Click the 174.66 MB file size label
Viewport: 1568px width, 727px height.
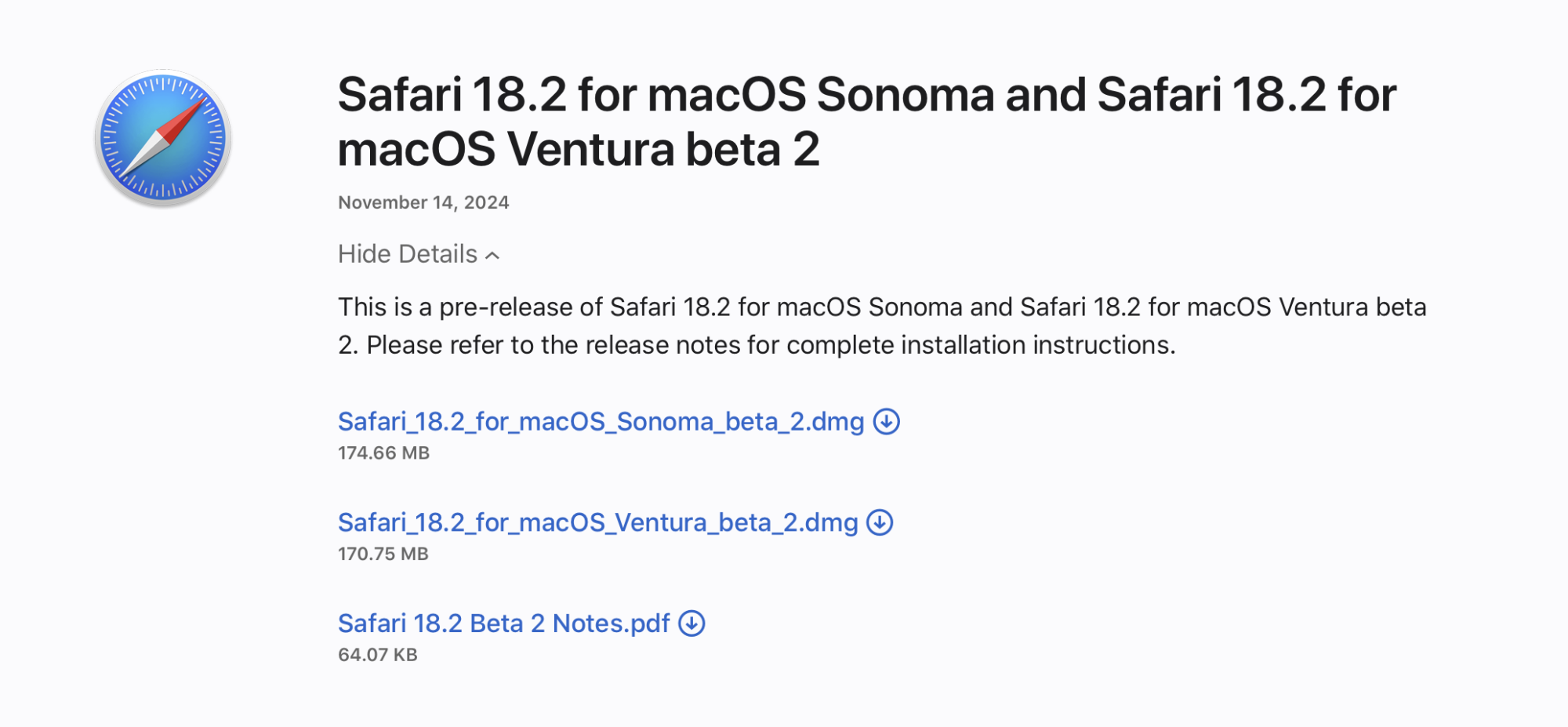tap(383, 453)
